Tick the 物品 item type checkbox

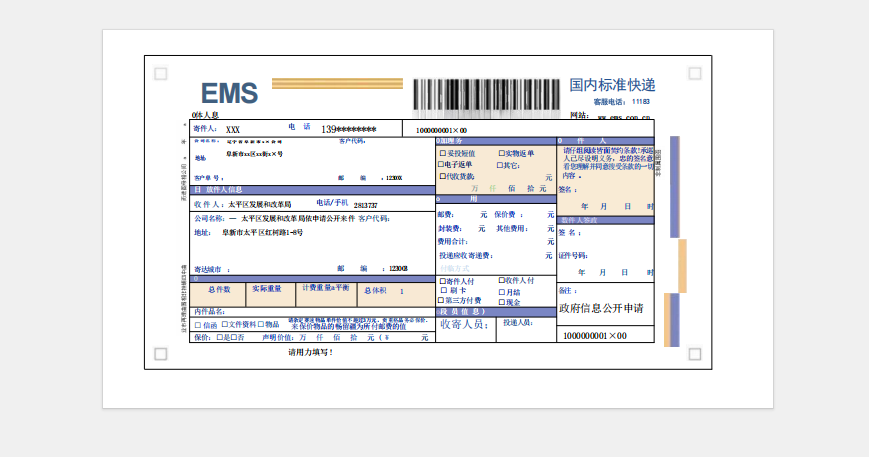[x=261, y=324]
